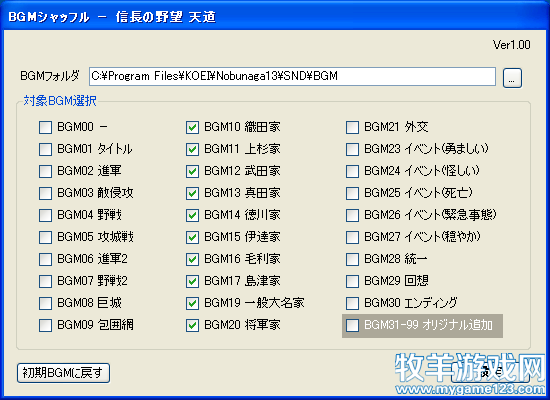Screen dimensions: 550x400
Task: Disable BGM11 上杉家 checkbox
Action: pyautogui.click(x=192, y=149)
